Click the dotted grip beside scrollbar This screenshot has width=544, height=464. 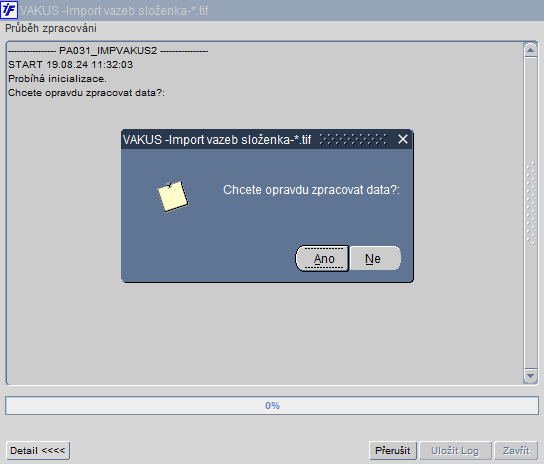point(531,205)
